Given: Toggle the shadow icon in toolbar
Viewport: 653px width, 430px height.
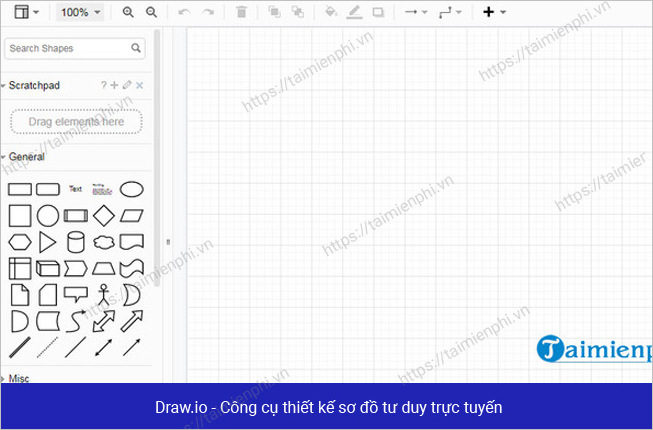Looking at the screenshot, I should tap(378, 12).
